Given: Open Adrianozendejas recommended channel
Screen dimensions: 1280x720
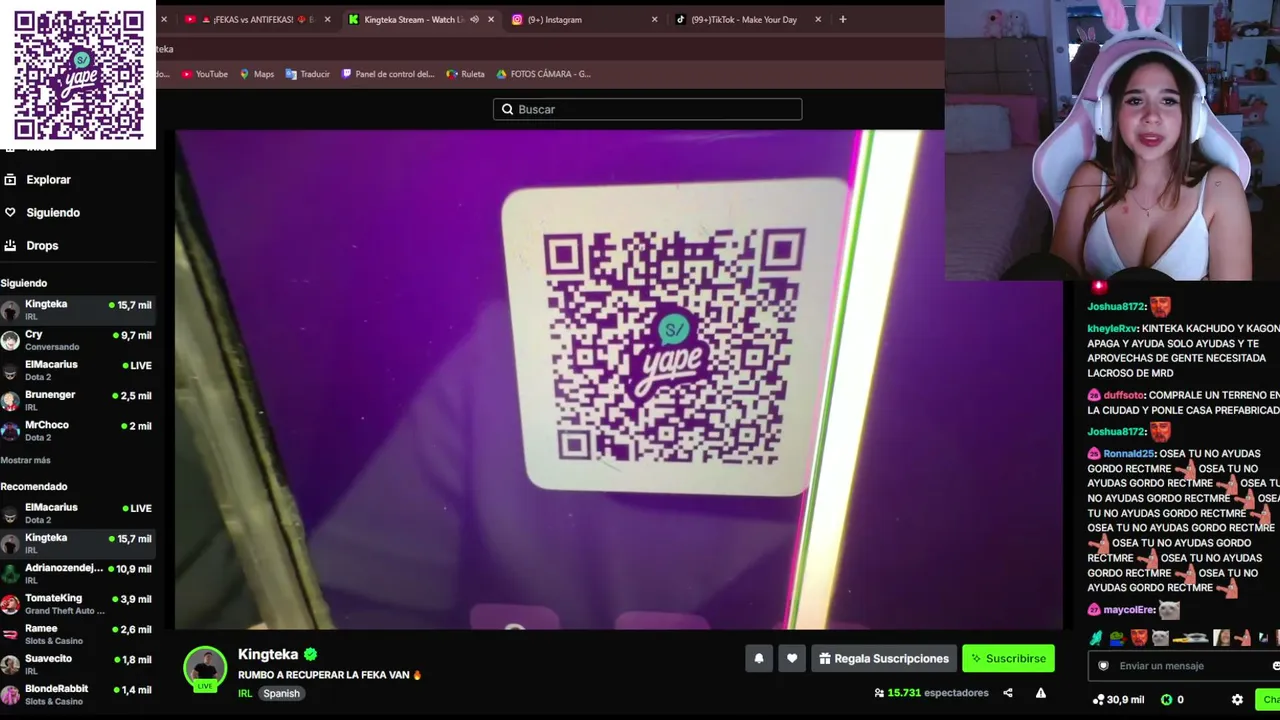Looking at the screenshot, I should [x=78, y=574].
